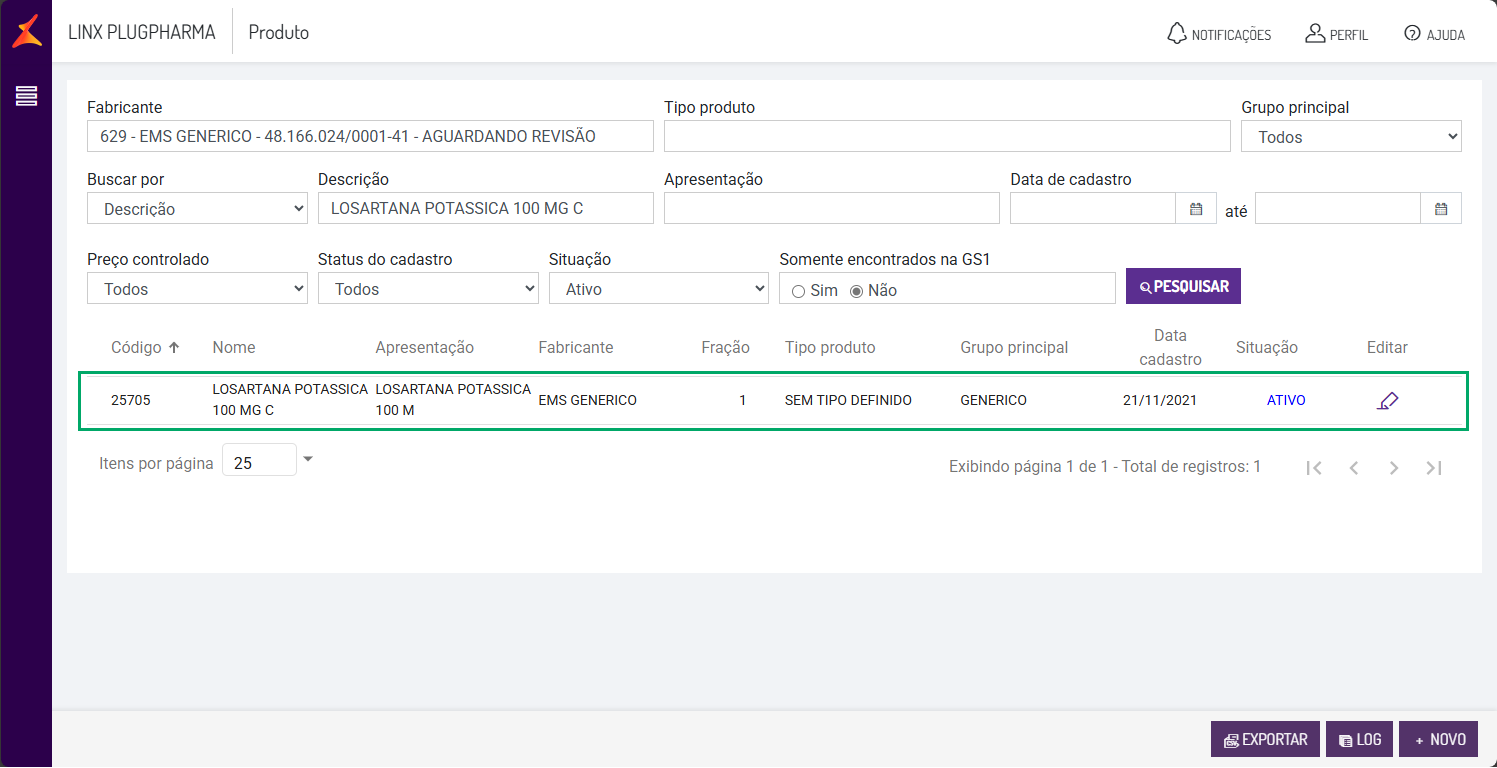This screenshot has height=768, width=1497.
Task: Open the end date calendar picker
Action: 1441,209
